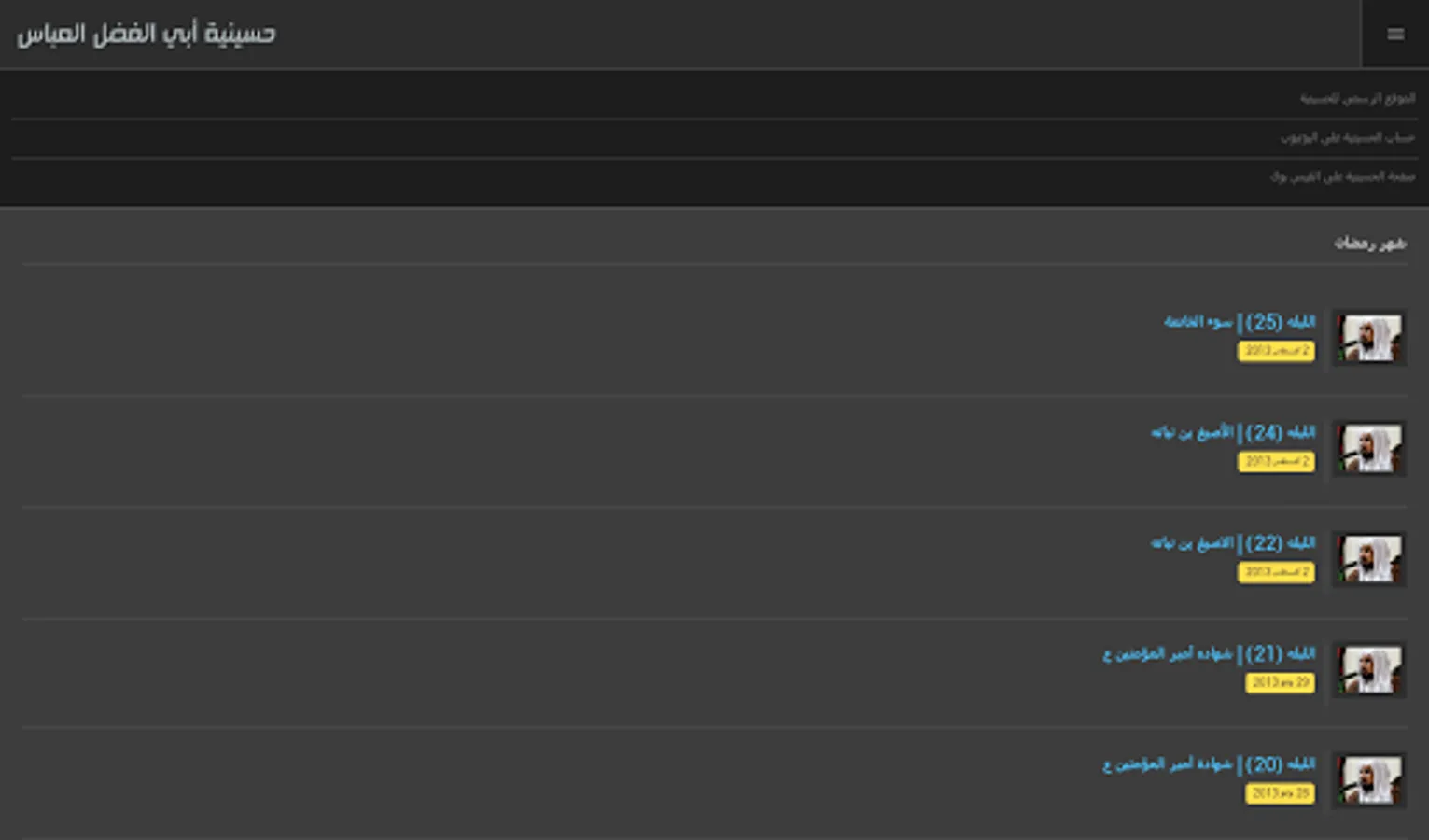Open the Night (25) lecture link
The height and width of the screenshot is (840, 1429).
coord(1239,322)
